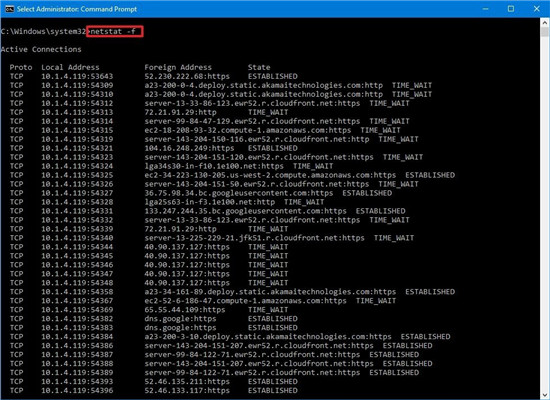Click the 'Select Administrator: Command Prompt' title text
This screenshot has height=400, width=550.
pos(77,9)
